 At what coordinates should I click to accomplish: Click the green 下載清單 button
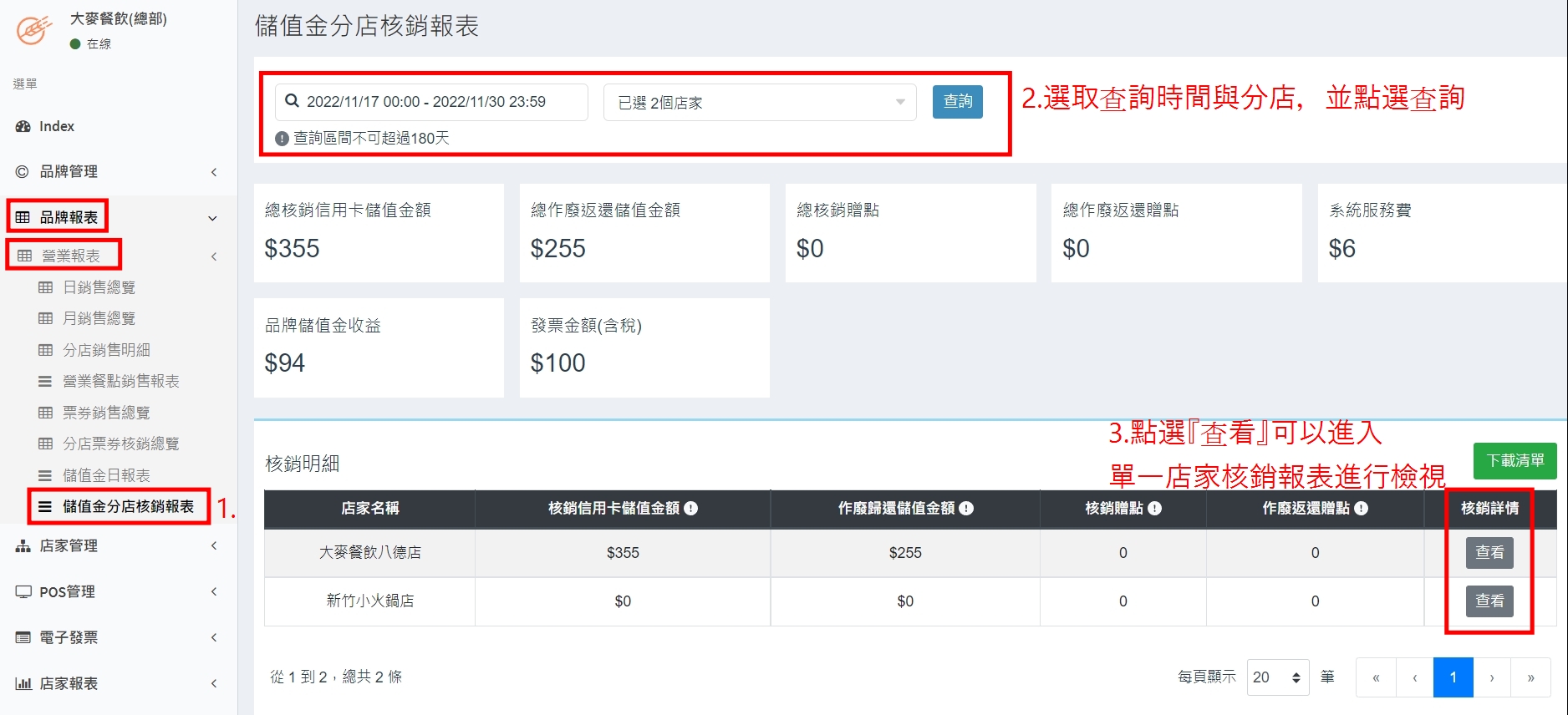(x=1514, y=461)
